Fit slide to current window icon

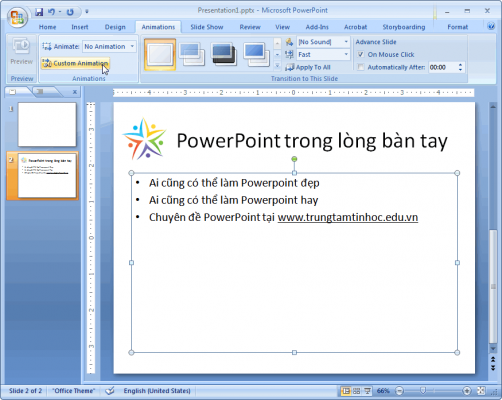481,391
